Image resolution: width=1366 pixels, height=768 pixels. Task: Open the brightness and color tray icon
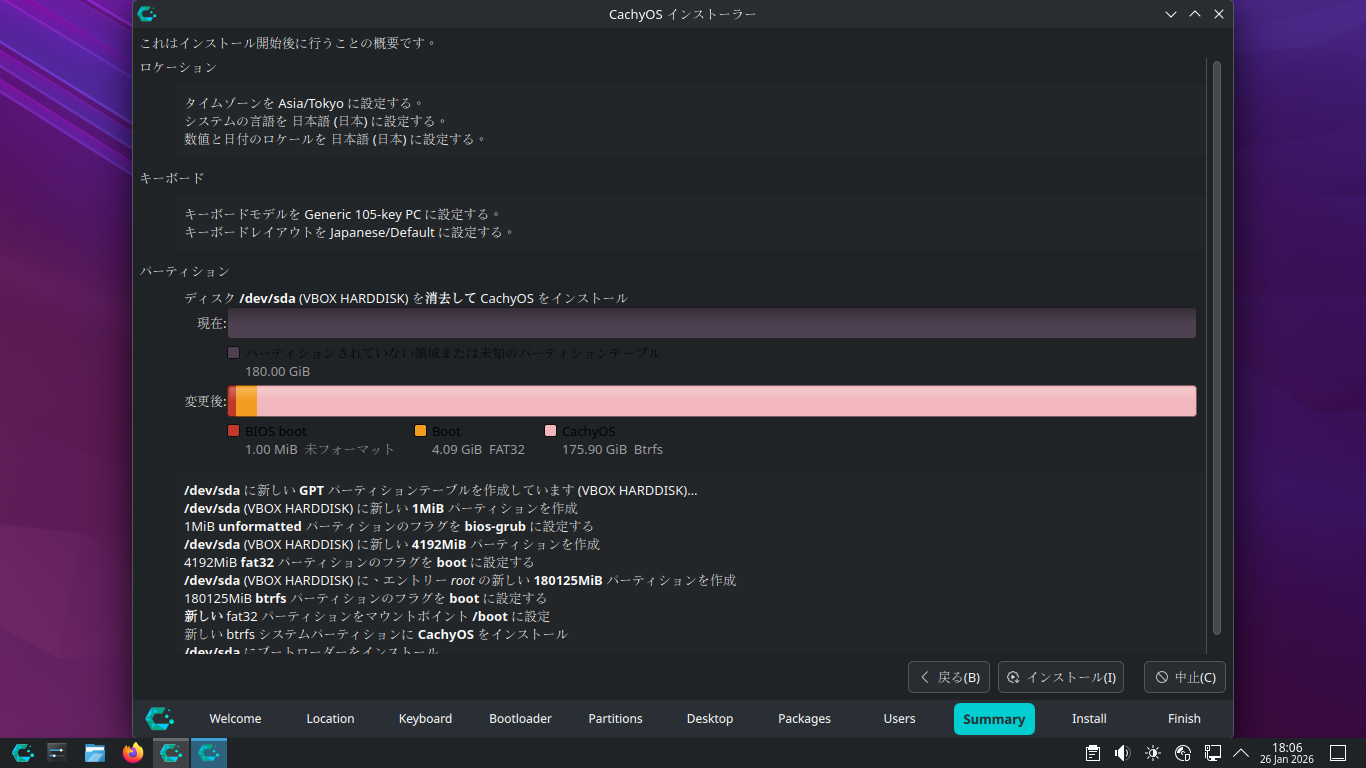[x=1153, y=753]
